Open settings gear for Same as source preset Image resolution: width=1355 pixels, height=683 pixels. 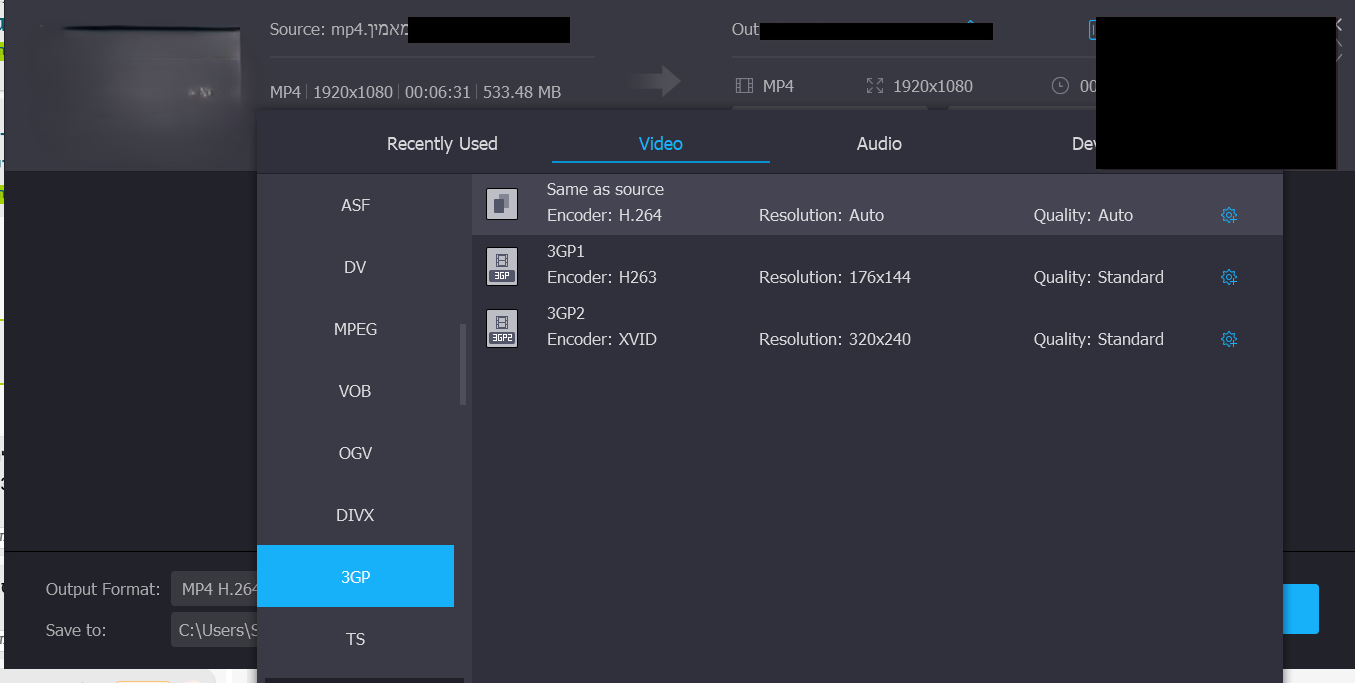1229,215
